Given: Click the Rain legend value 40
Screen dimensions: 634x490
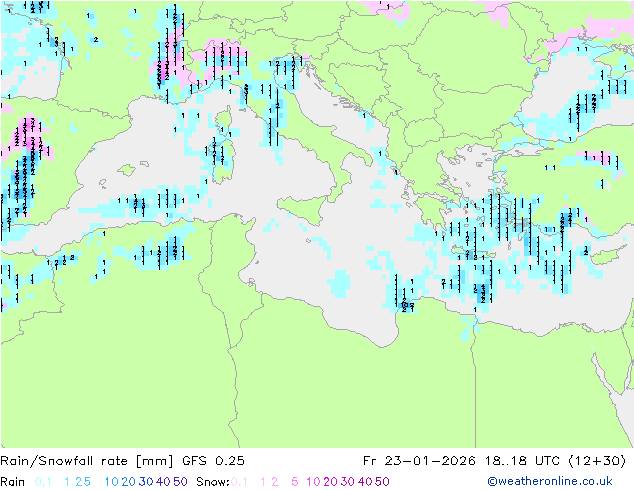Looking at the screenshot, I should tap(163, 482).
